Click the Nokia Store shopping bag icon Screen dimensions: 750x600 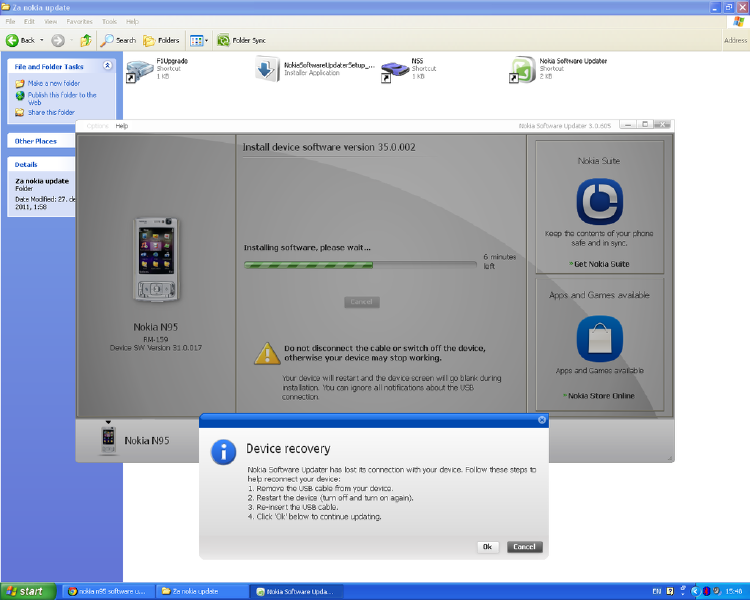pos(599,339)
